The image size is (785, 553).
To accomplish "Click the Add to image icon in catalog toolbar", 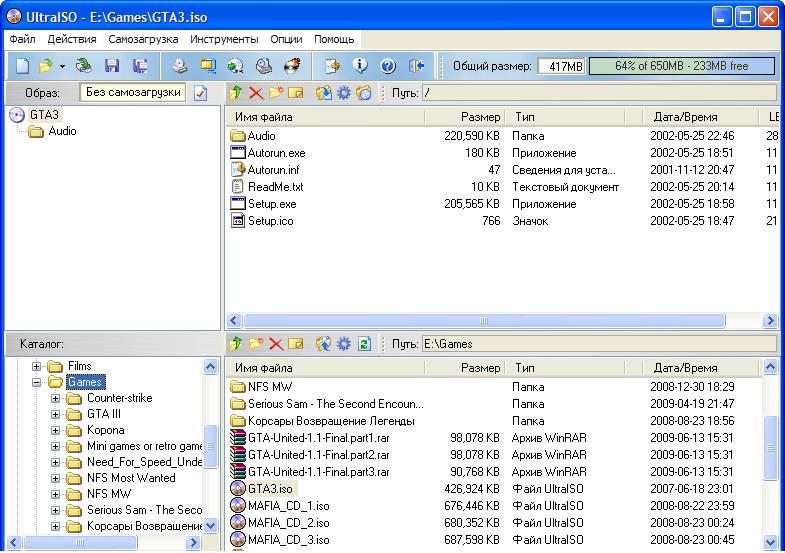I will coord(324,344).
